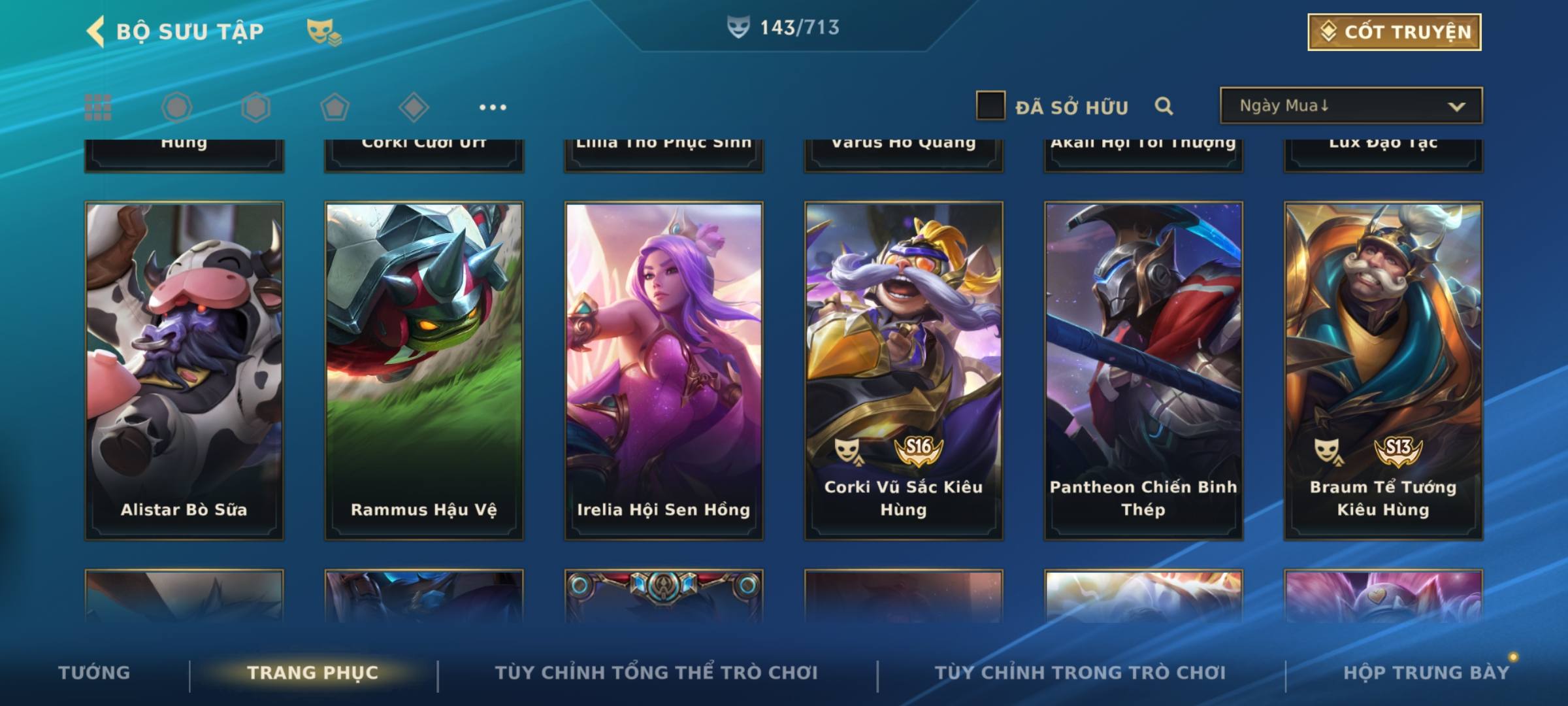Open the gold mask skins shop icon

[x=324, y=31]
